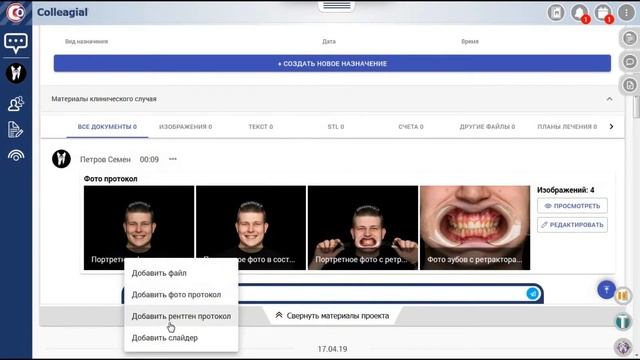The width and height of the screenshot is (640, 360).
Task: Click the Дата column header
Action: [x=329, y=41]
